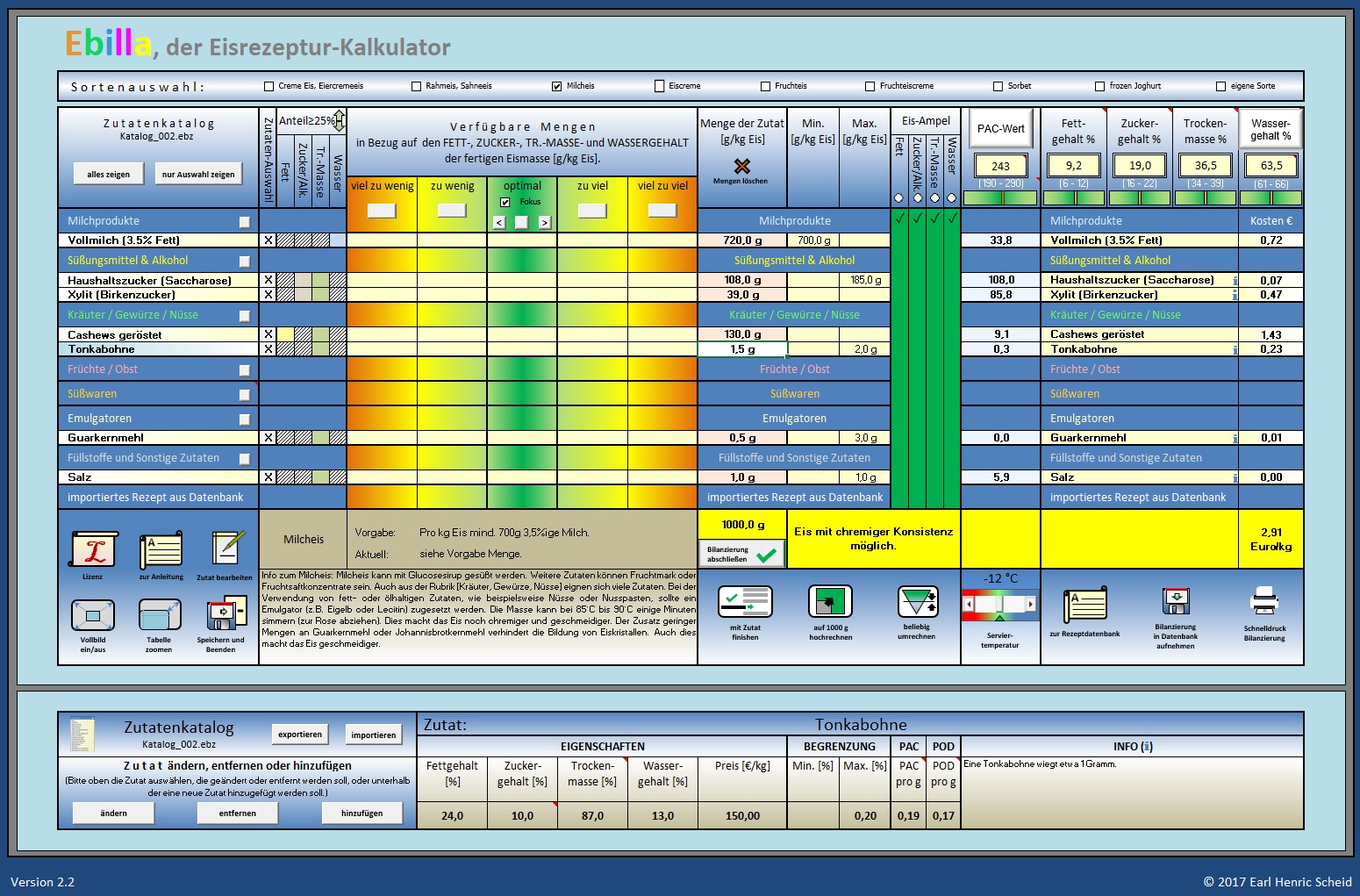
Task: Click the 'alles zeigen' button
Action: coord(108,174)
